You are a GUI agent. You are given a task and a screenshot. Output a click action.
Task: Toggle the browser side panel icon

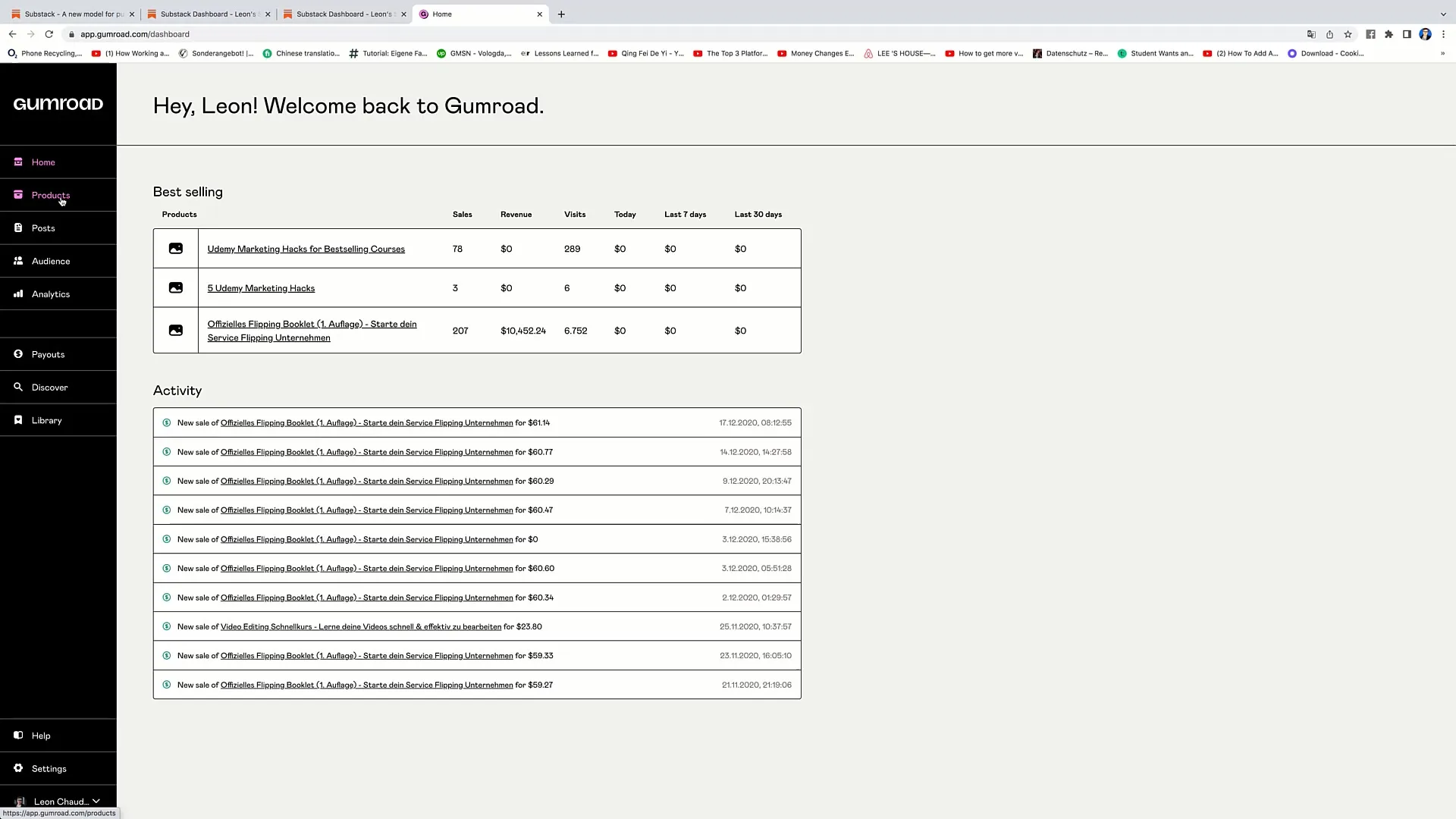coord(1407,34)
